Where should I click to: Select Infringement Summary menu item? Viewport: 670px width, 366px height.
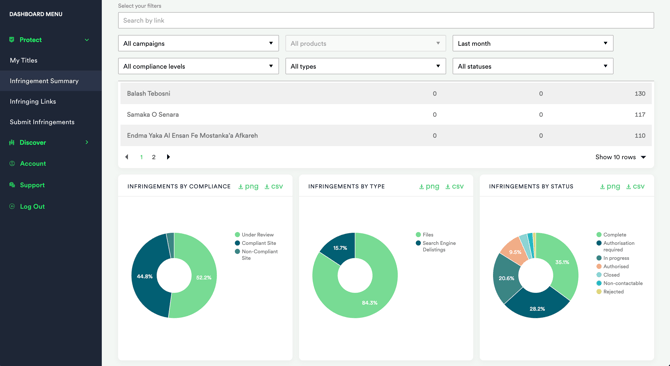coord(50,81)
